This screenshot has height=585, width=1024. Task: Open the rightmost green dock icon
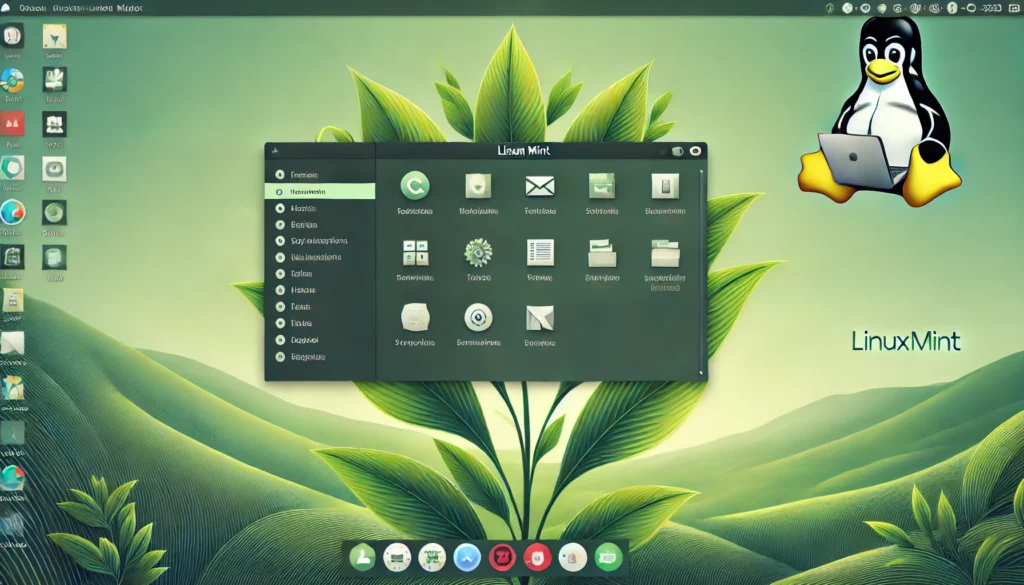(607, 557)
